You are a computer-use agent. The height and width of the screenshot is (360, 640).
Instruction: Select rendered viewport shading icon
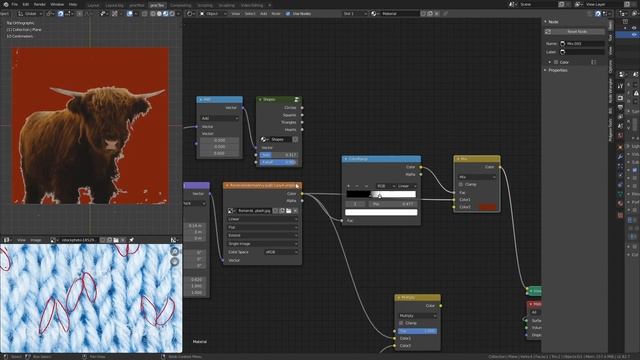point(171,13)
